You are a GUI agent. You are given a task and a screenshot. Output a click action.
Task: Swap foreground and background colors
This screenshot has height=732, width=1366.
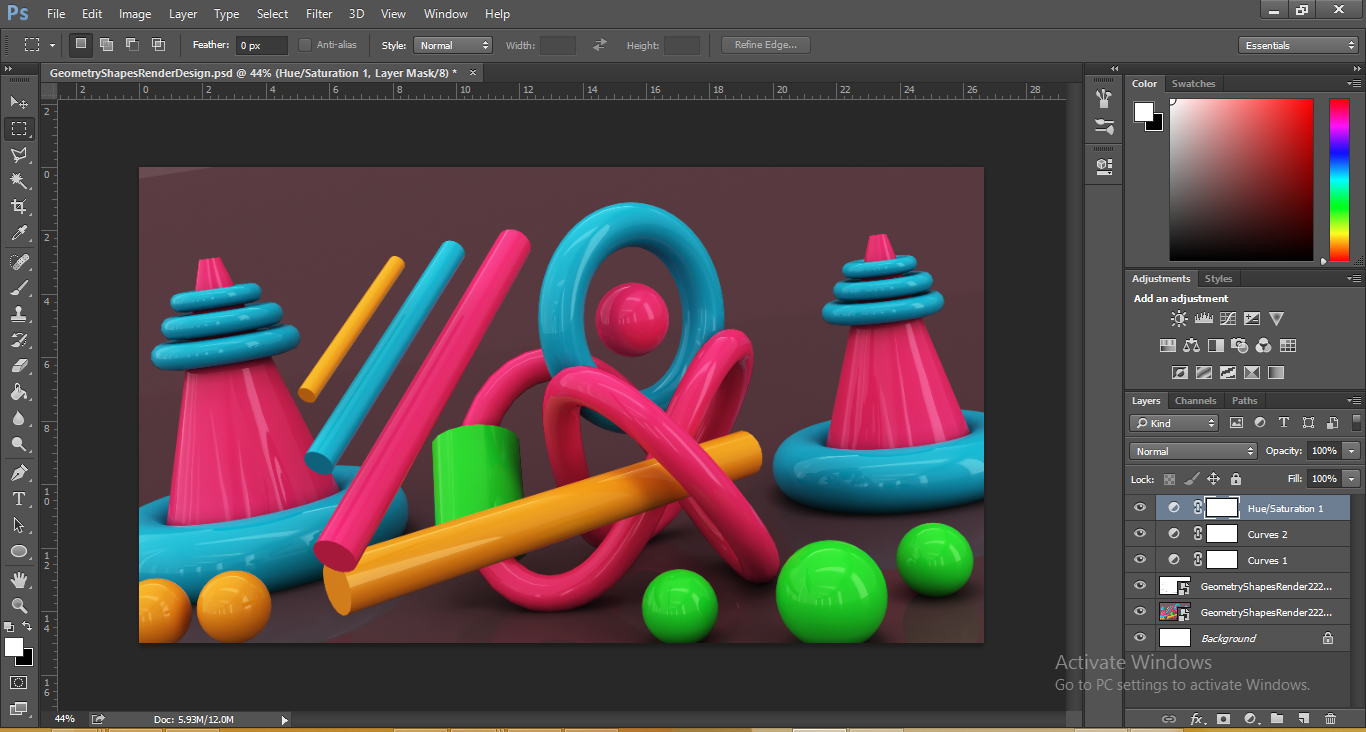coord(26,627)
